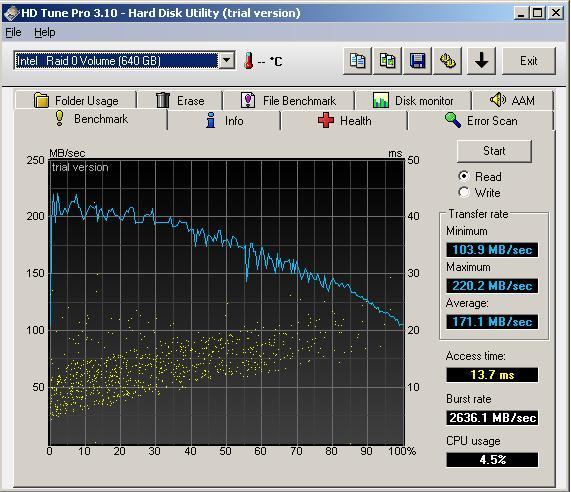Open the Help menu

click(45, 32)
